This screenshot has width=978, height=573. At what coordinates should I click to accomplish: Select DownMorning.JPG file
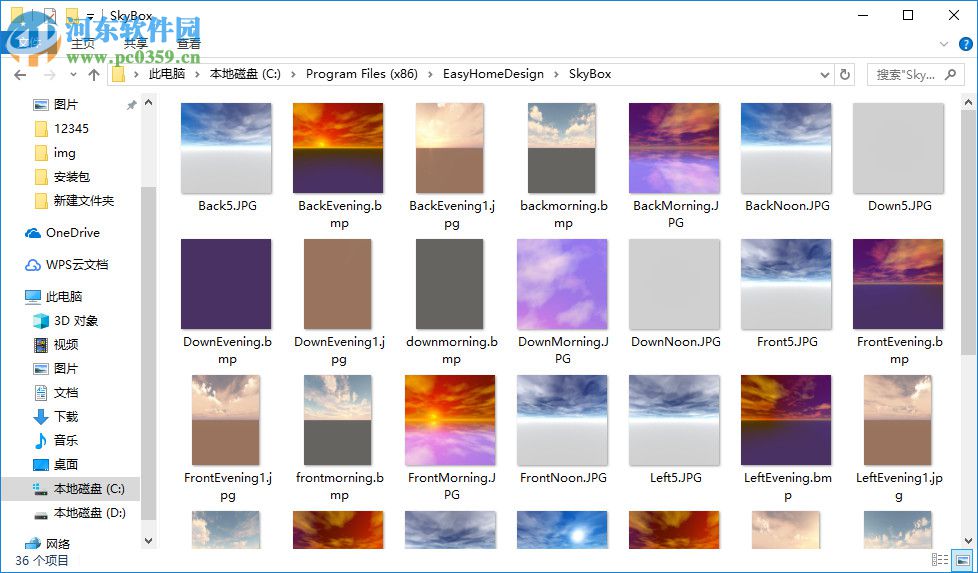point(563,284)
